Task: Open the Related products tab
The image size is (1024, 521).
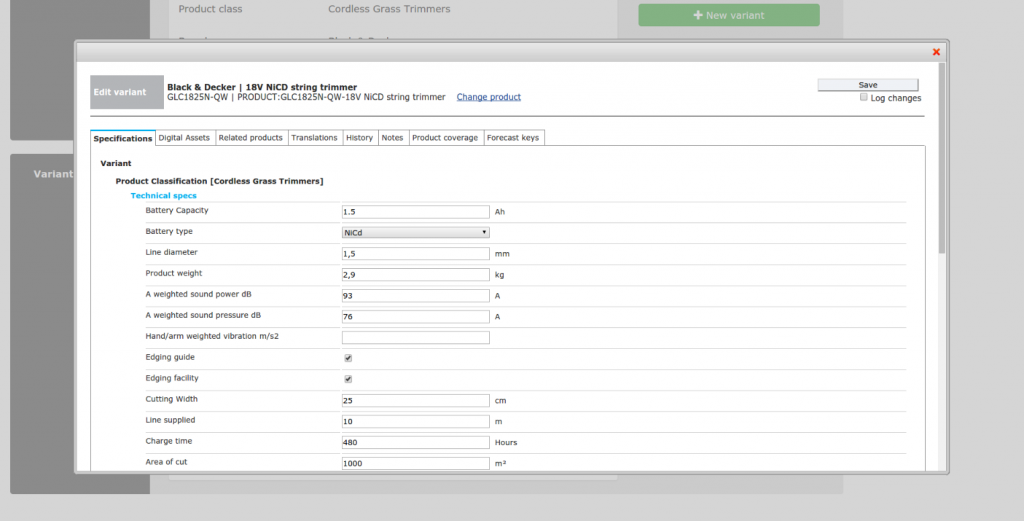Action: (x=250, y=138)
